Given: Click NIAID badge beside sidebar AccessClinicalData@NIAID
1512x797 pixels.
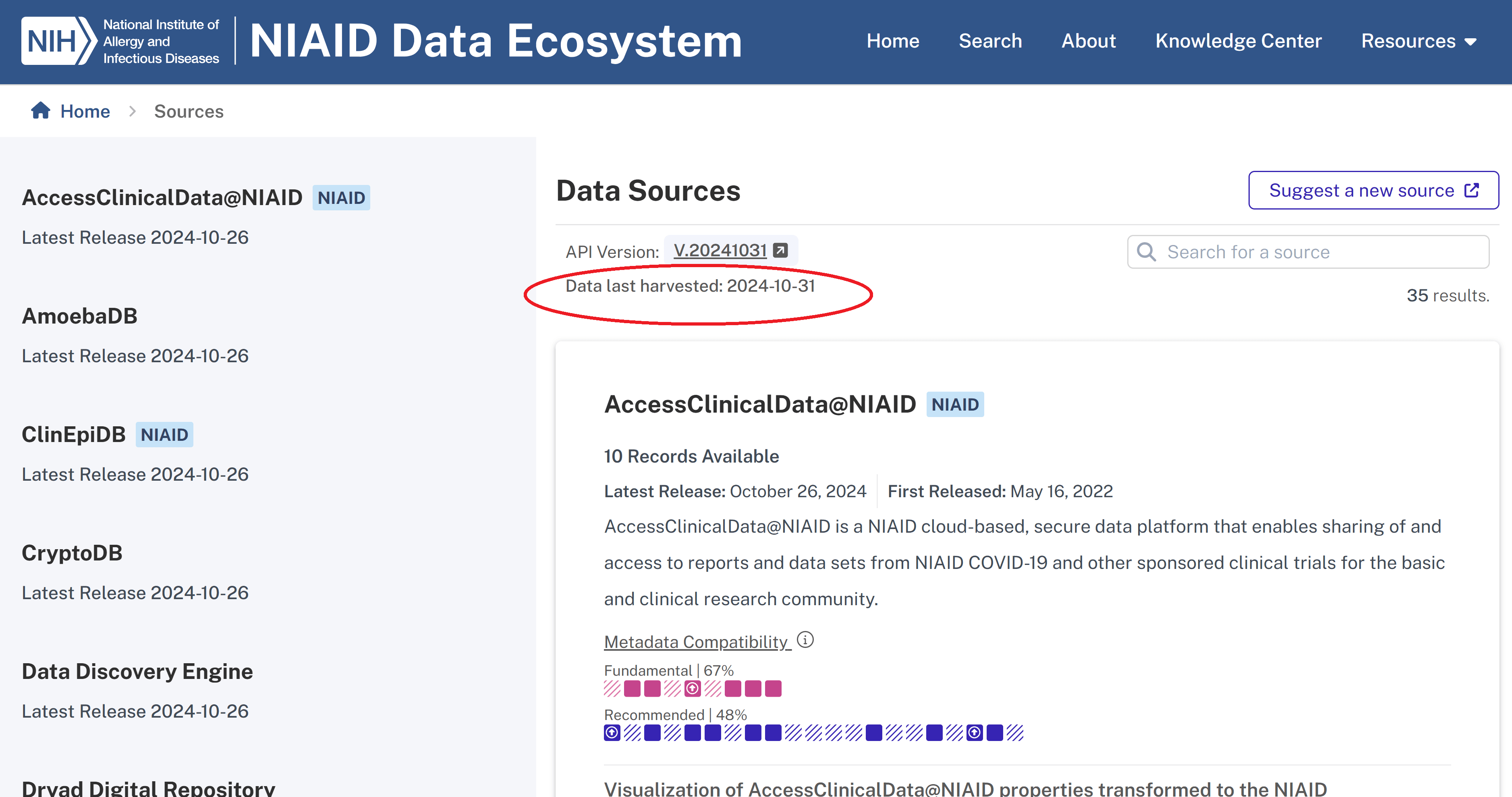Looking at the screenshot, I should pos(341,198).
